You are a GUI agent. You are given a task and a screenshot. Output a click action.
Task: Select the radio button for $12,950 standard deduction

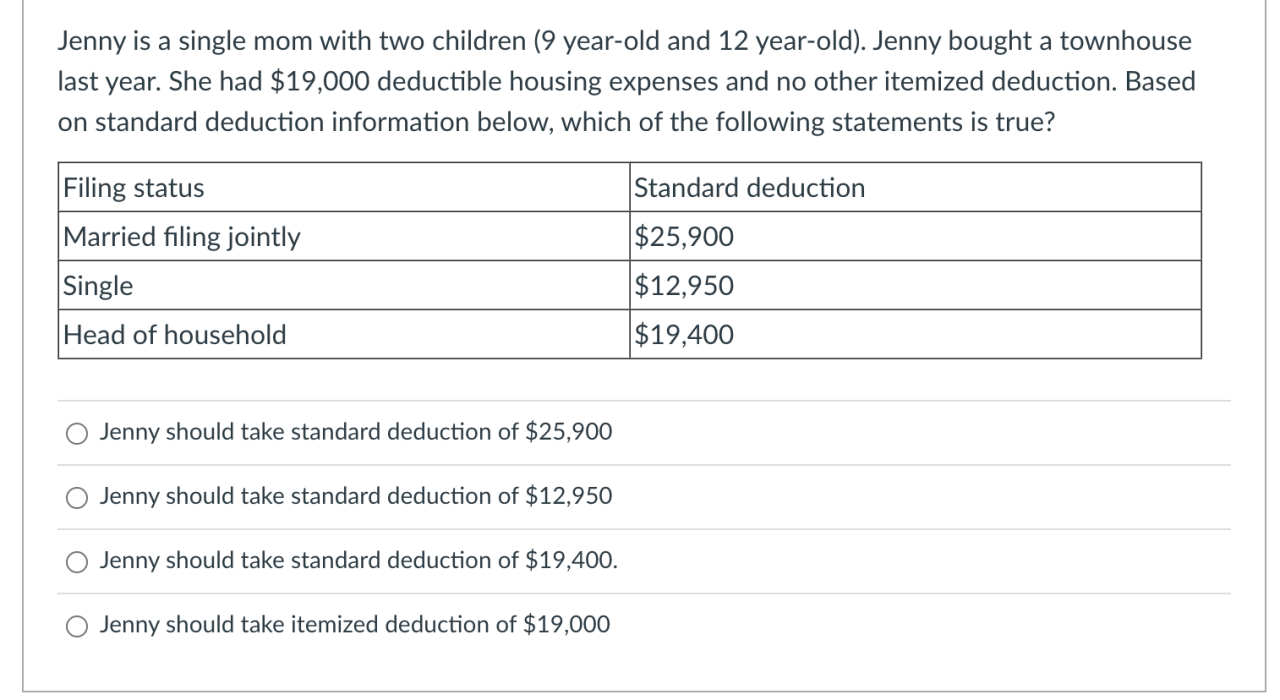[77, 497]
